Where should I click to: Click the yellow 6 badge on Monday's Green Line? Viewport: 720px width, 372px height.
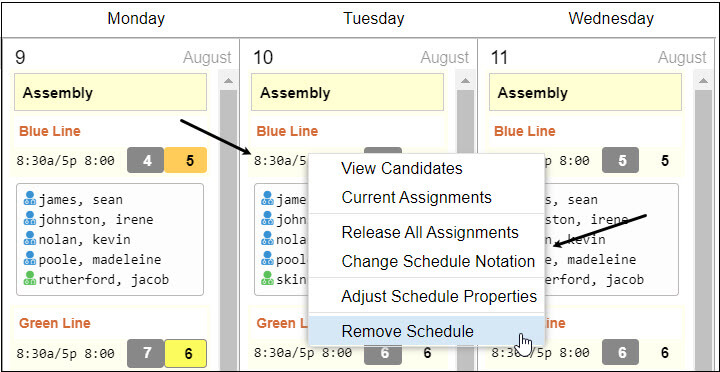click(x=186, y=353)
